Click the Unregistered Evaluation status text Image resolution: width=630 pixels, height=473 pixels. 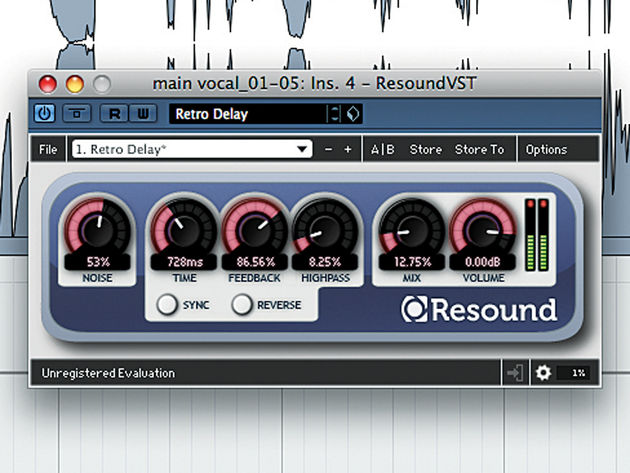[108, 373]
